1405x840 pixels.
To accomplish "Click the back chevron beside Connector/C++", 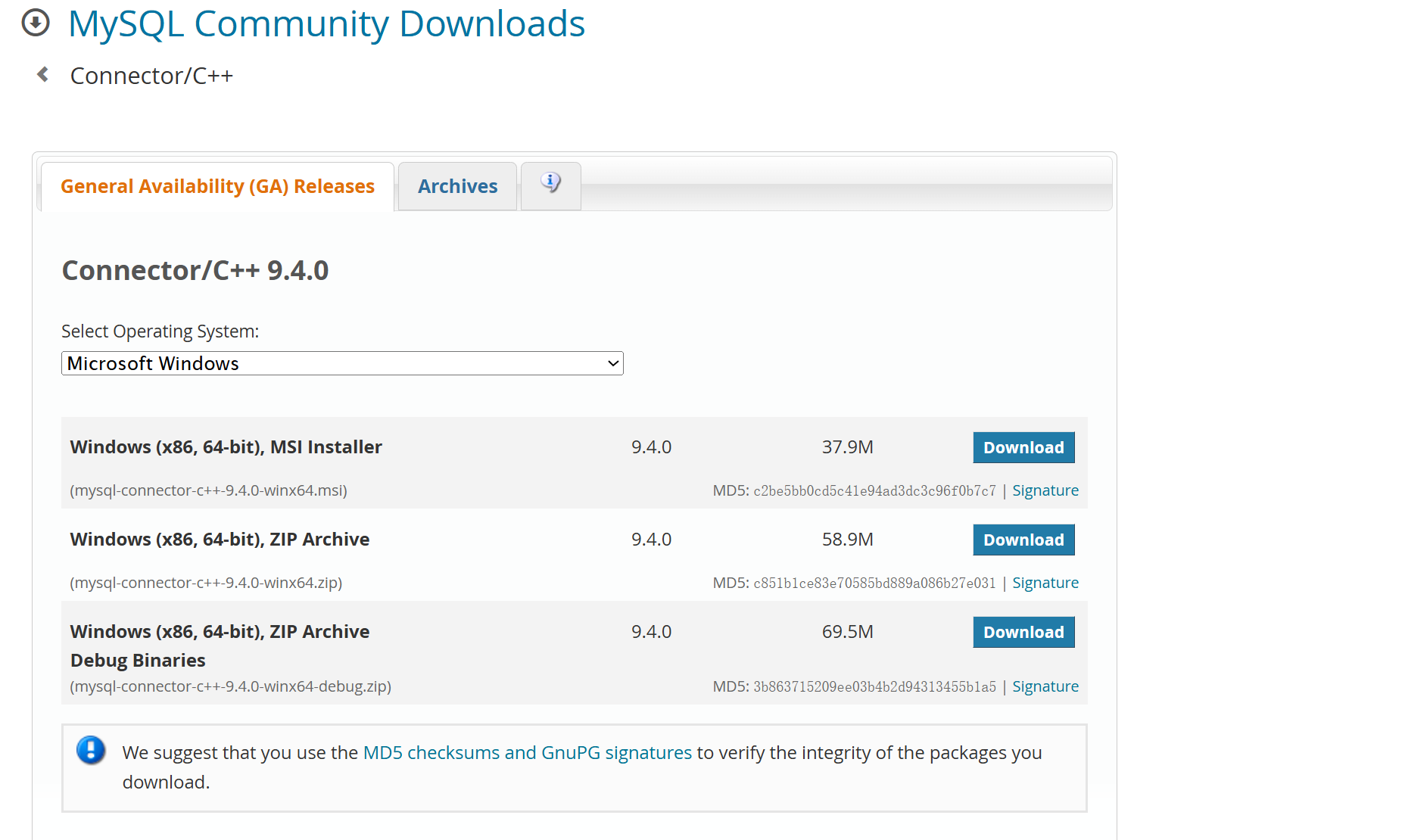I will click(x=43, y=74).
